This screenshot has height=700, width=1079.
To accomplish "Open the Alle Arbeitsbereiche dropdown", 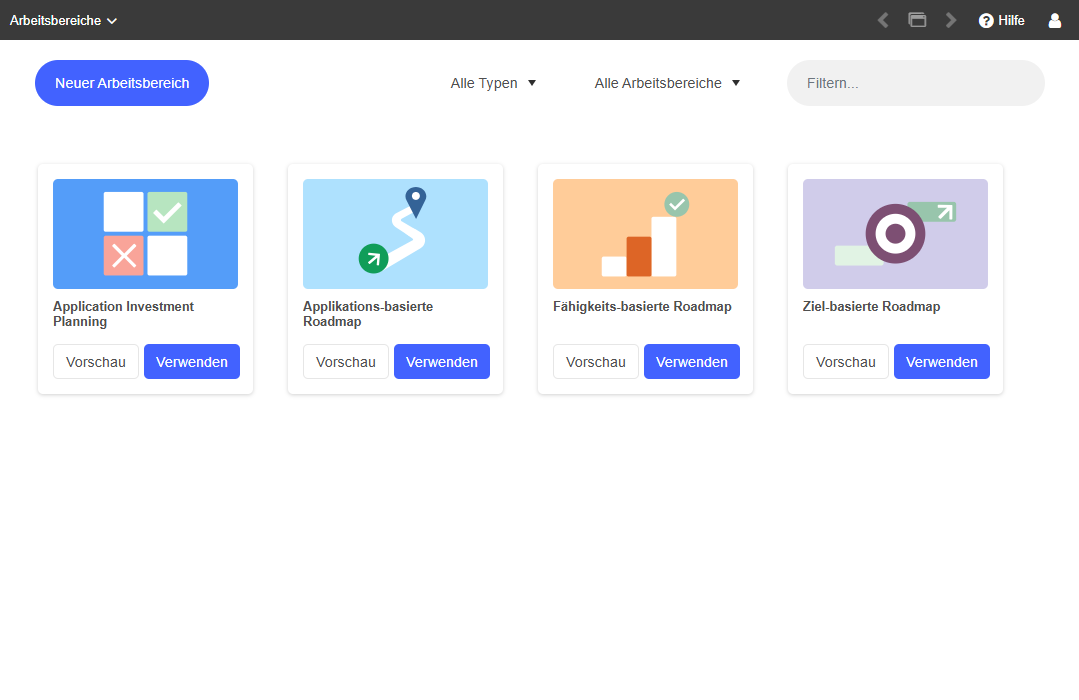I will pyautogui.click(x=667, y=83).
